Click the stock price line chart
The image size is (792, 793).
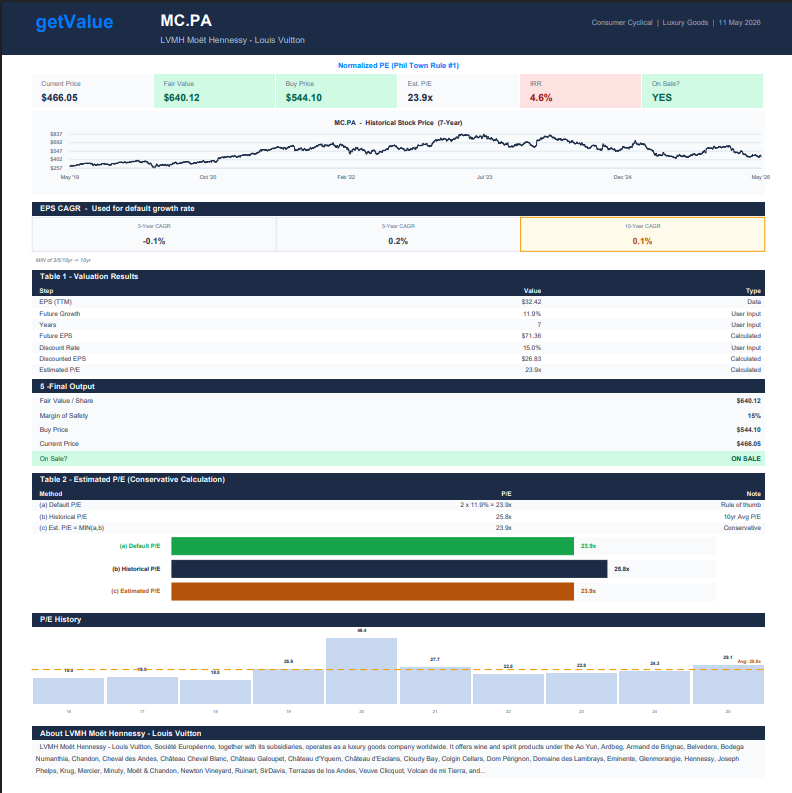click(x=415, y=150)
